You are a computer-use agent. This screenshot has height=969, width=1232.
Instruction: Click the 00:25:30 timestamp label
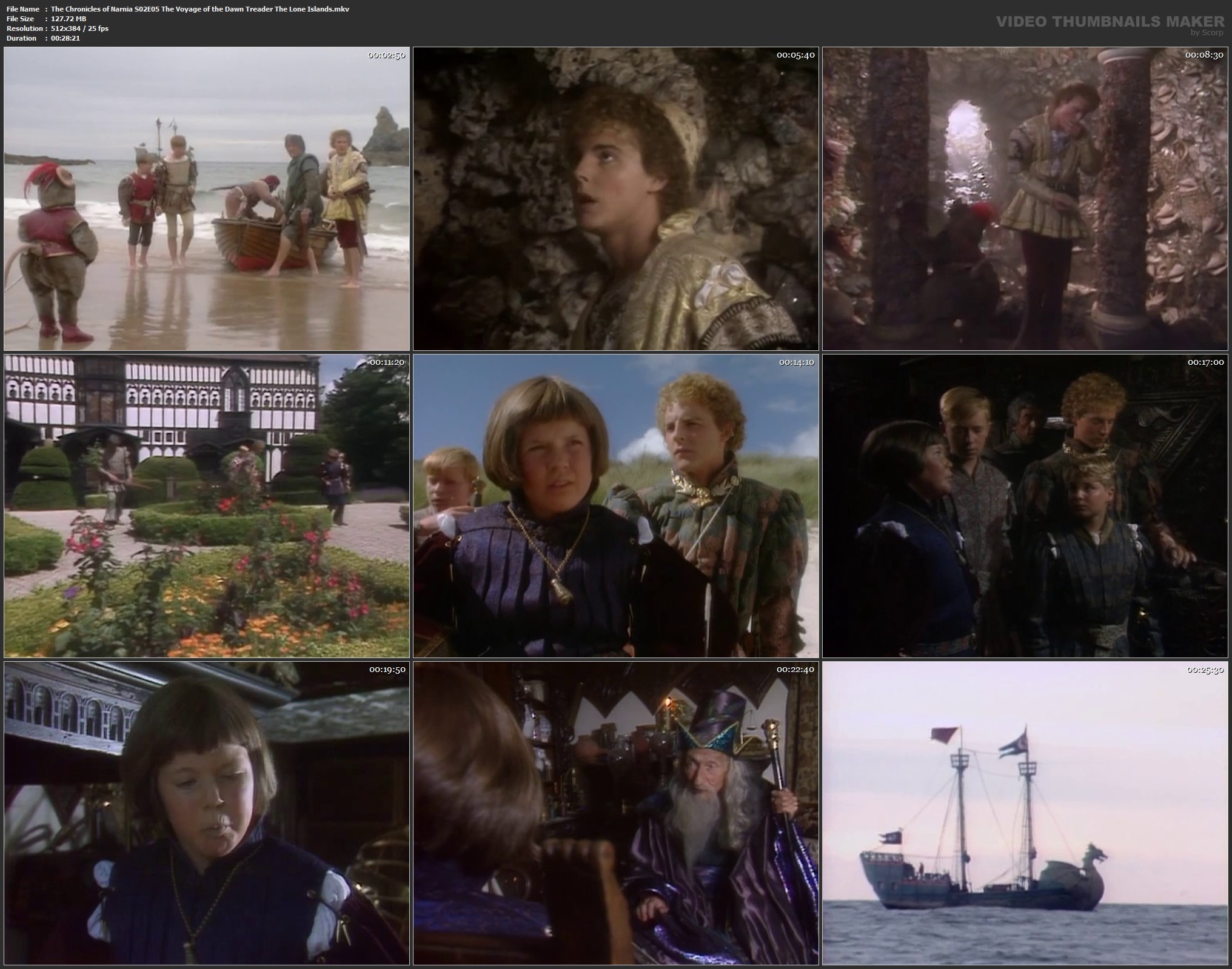click(x=1205, y=670)
